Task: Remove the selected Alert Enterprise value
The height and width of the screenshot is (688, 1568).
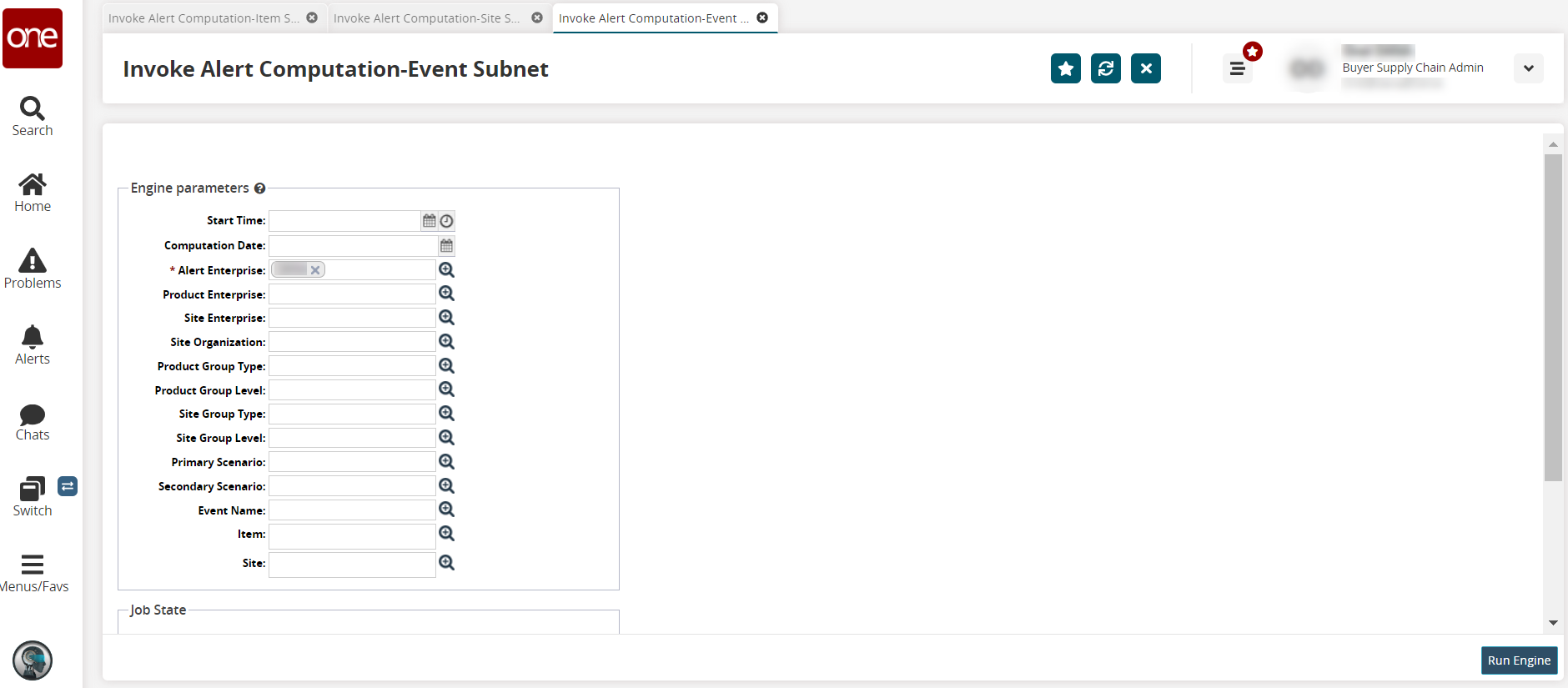Action: click(x=315, y=270)
